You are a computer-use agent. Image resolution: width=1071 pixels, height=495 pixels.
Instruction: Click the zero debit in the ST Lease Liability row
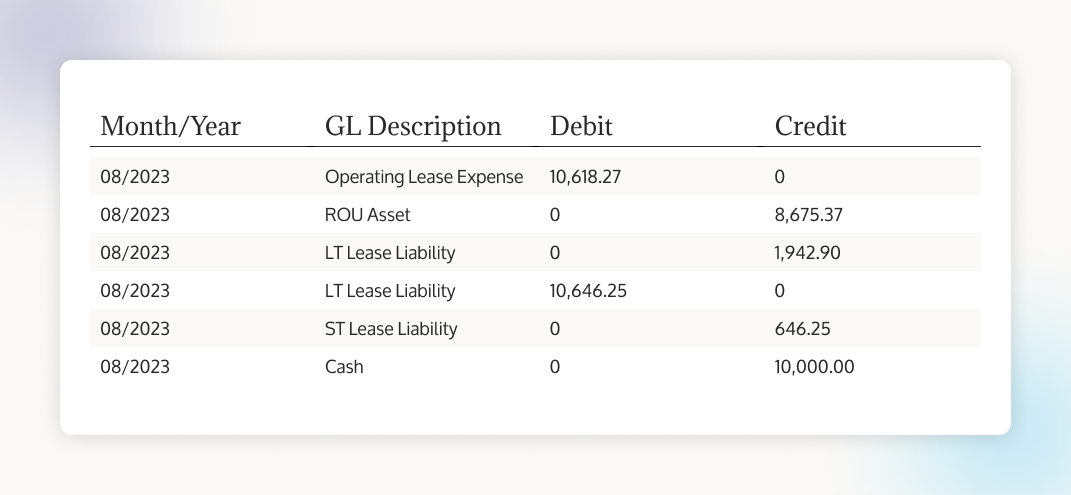click(556, 329)
